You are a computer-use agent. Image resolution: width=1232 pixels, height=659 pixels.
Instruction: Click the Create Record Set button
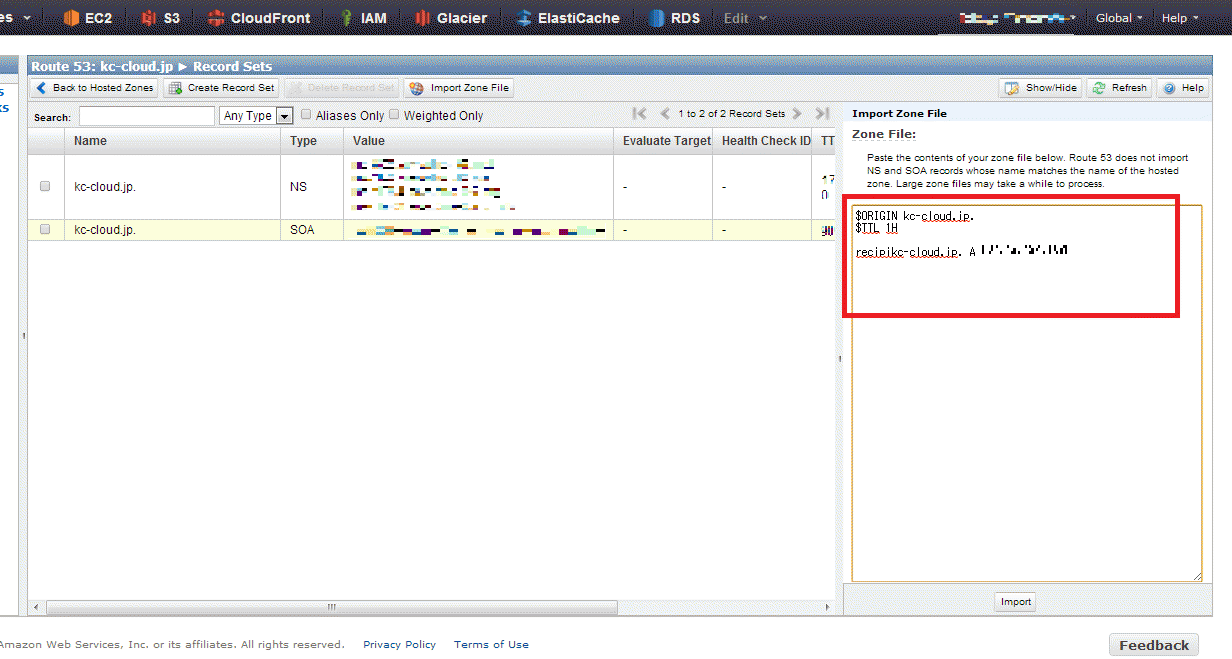coord(221,88)
